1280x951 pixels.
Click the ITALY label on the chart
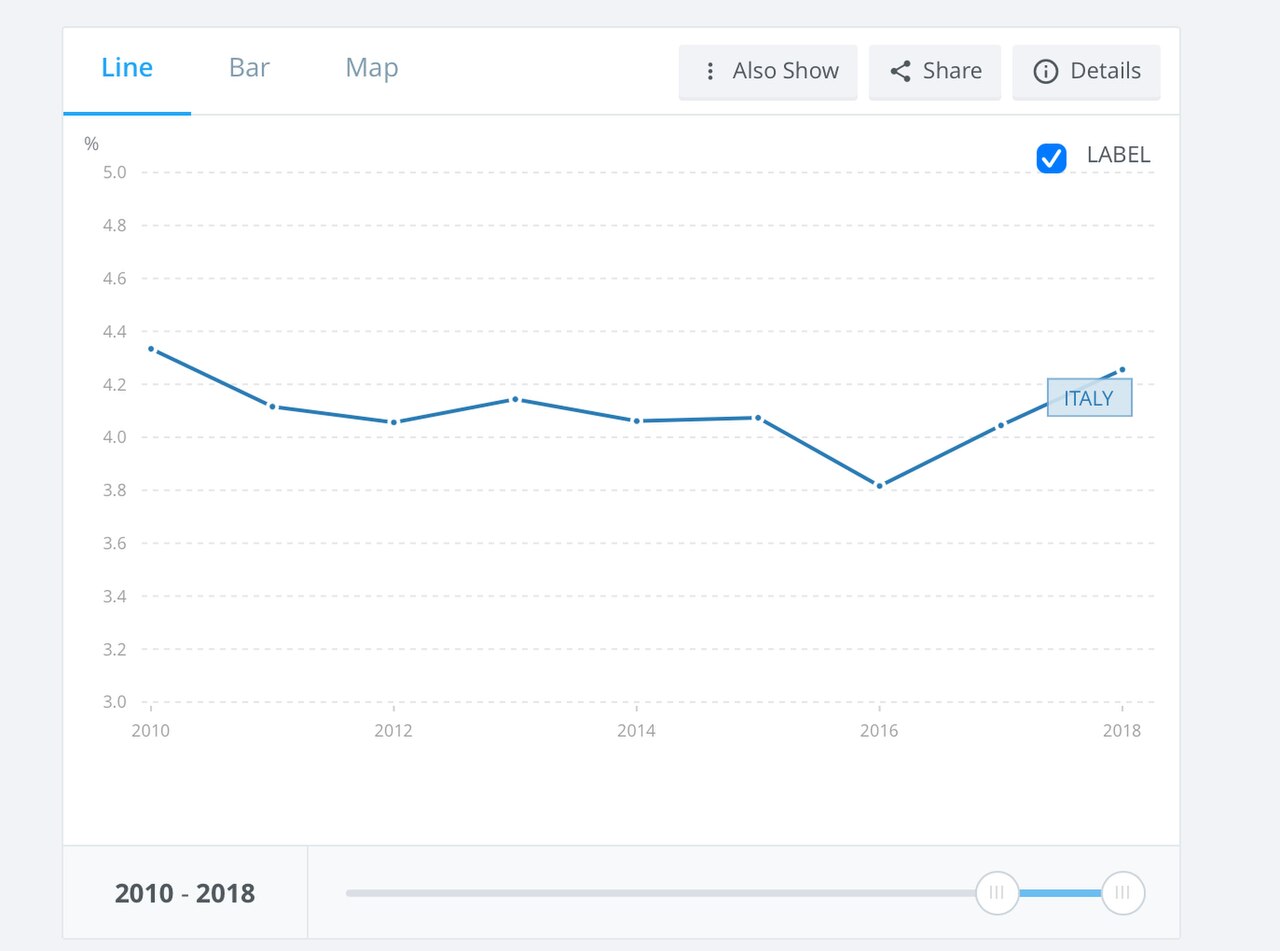[x=1089, y=398]
